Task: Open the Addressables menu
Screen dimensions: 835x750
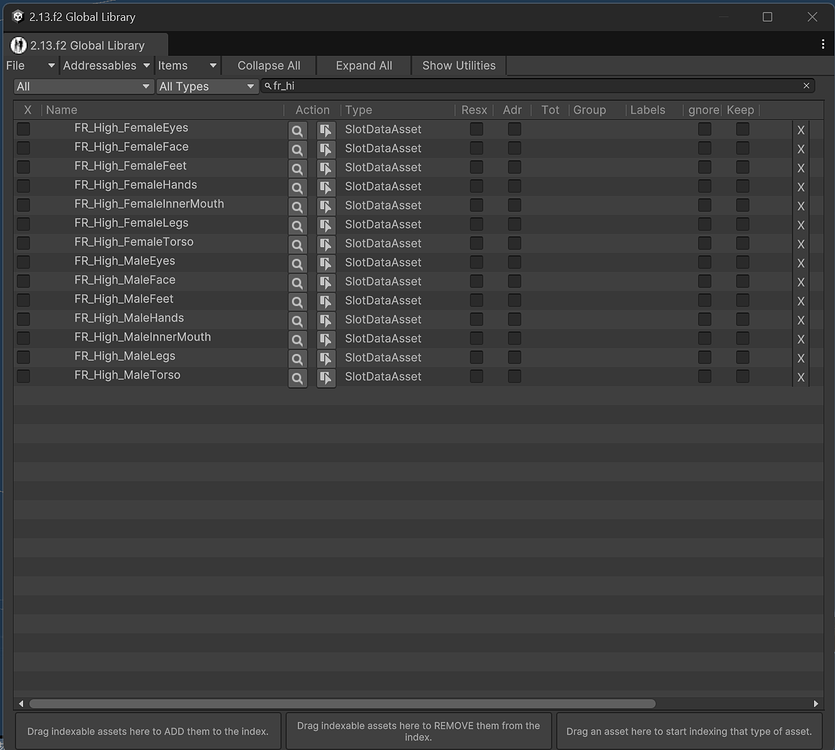Action: 104,65
